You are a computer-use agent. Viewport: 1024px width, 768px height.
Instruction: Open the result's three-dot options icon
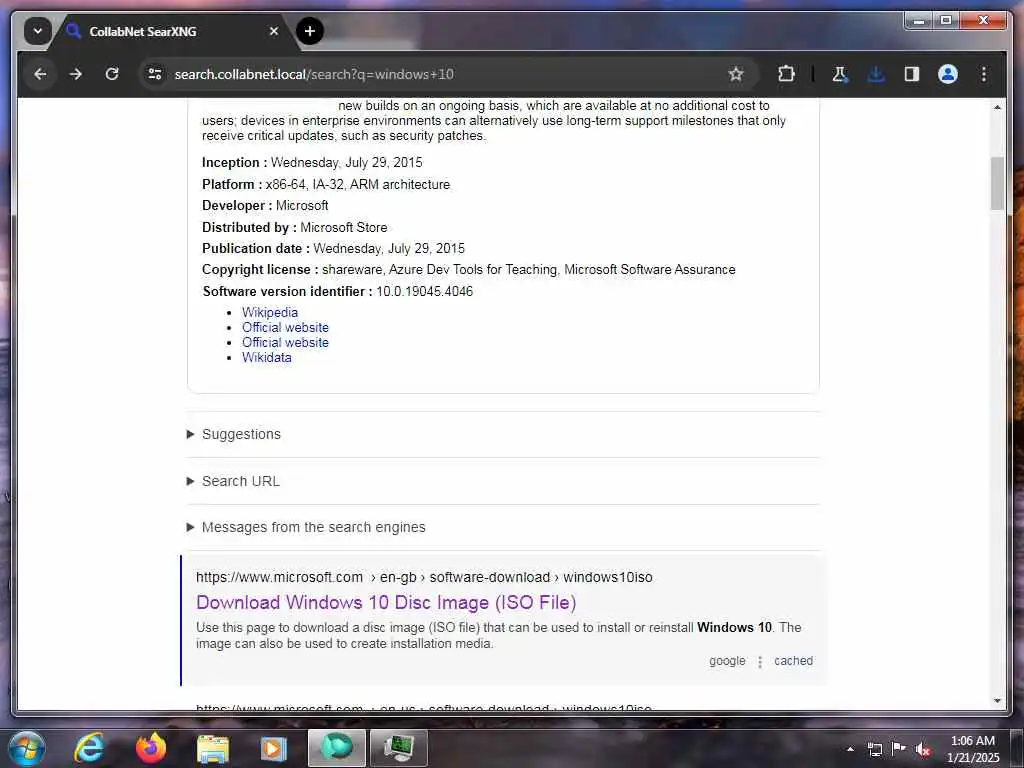[760, 662]
